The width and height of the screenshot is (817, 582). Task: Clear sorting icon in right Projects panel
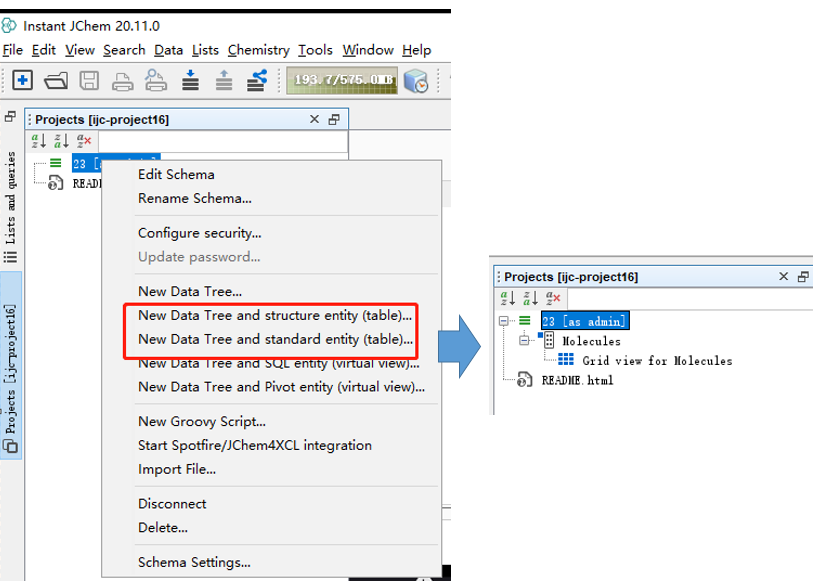click(553, 299)
